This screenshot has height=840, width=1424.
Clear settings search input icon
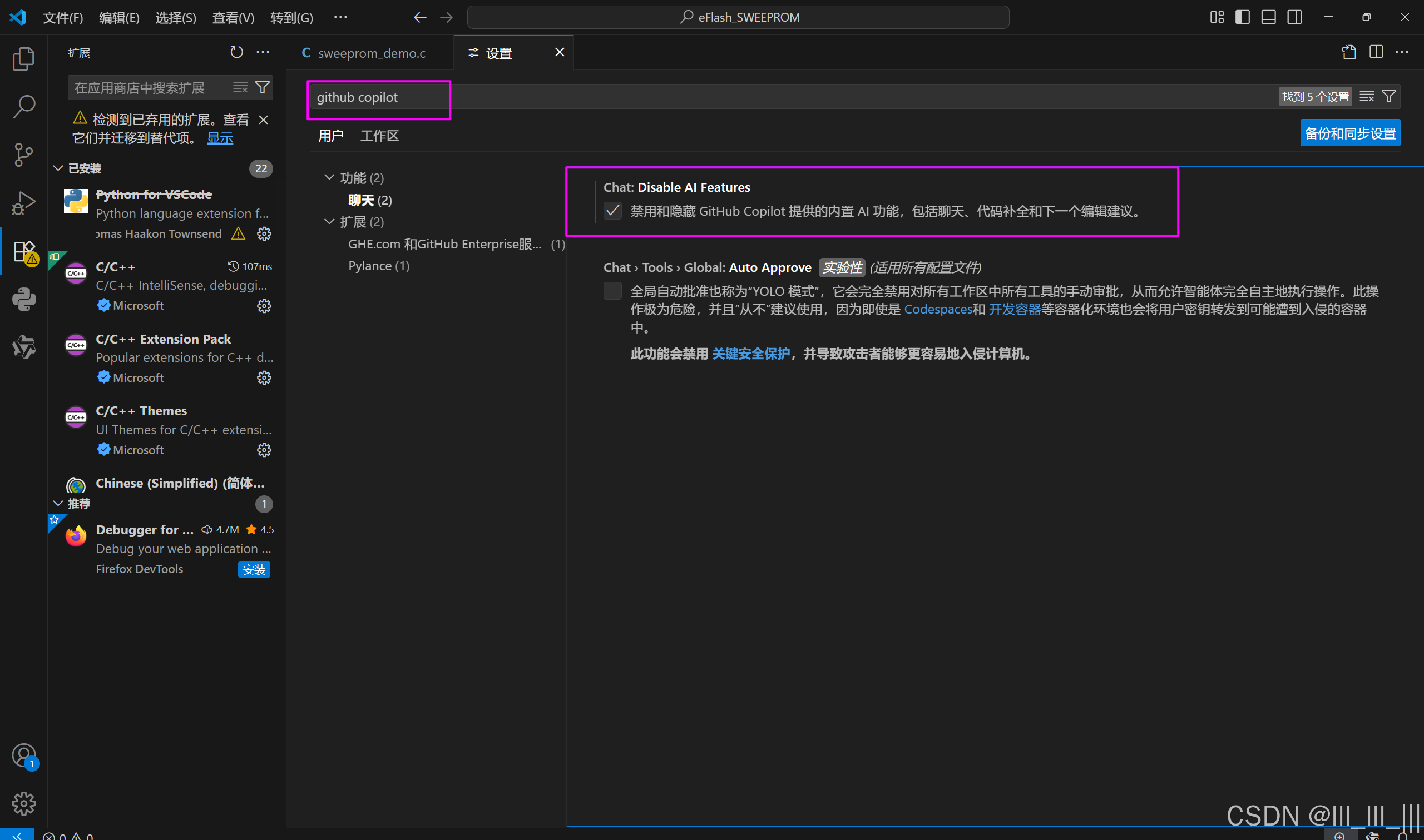(1367, 96)
